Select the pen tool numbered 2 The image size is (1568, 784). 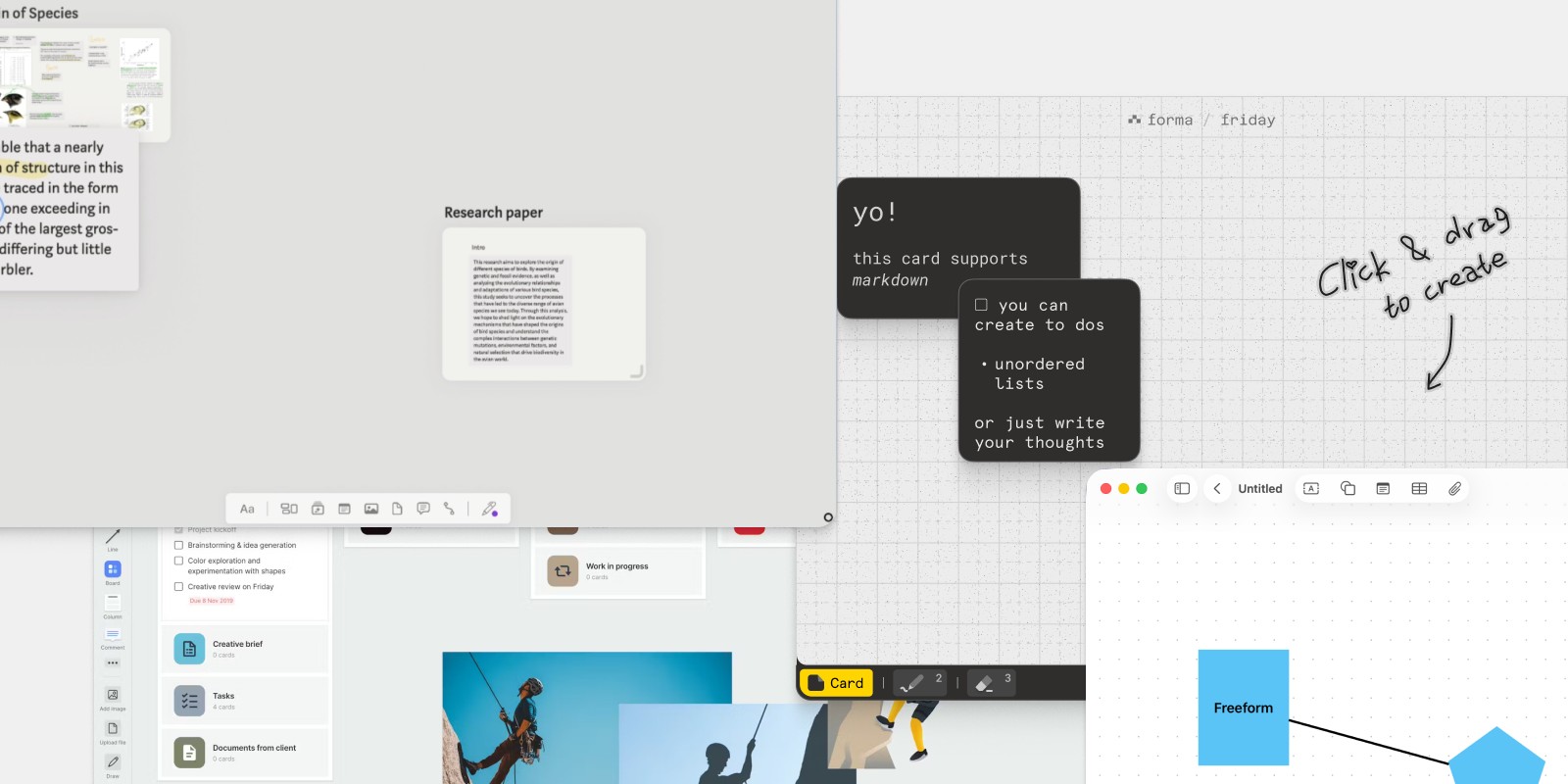919,683
